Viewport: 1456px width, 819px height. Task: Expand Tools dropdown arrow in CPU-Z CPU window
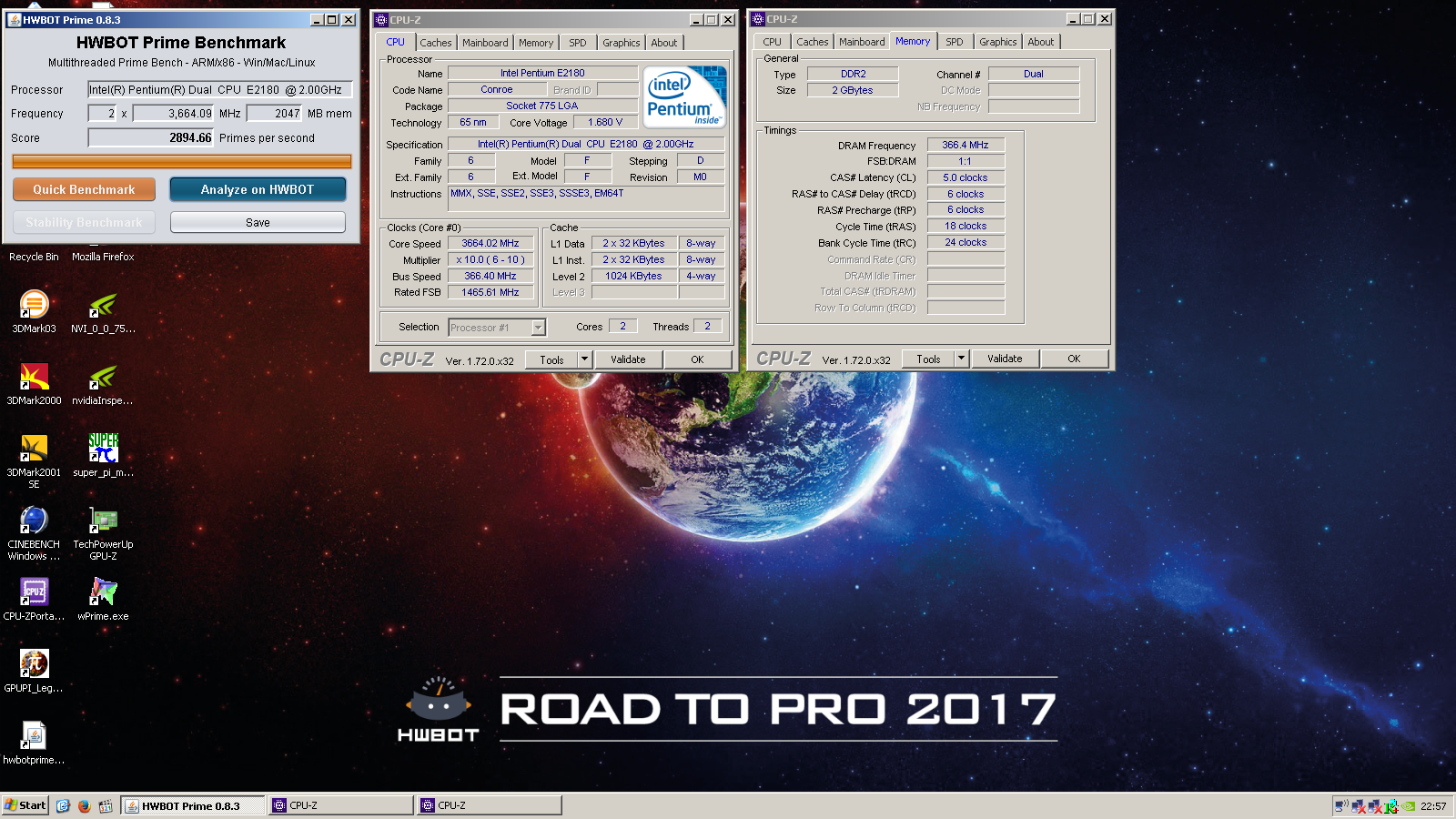585,359
